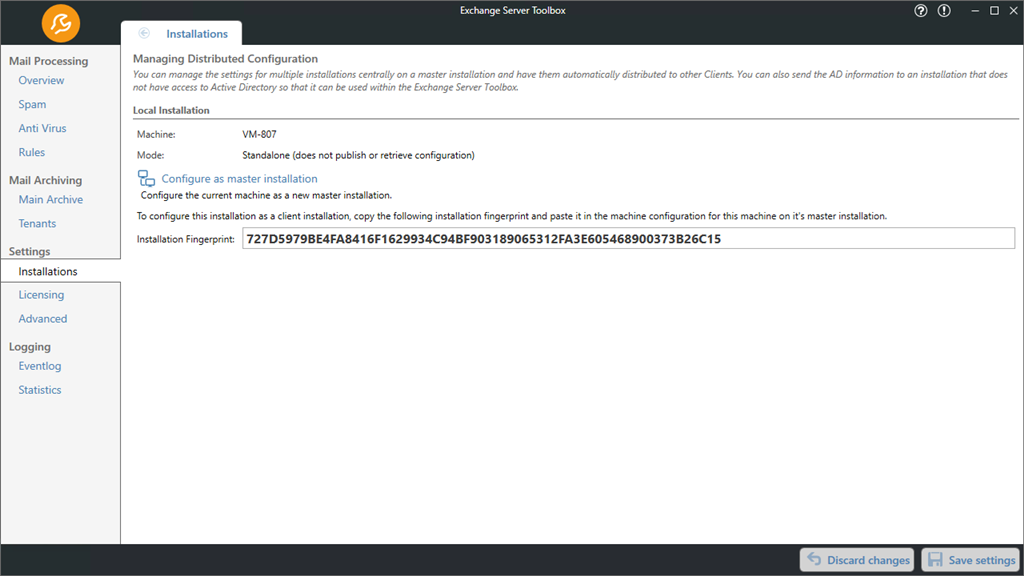The image size is (1024, 576).
Task: Click Discard changes button
Action: pos(857,560)
